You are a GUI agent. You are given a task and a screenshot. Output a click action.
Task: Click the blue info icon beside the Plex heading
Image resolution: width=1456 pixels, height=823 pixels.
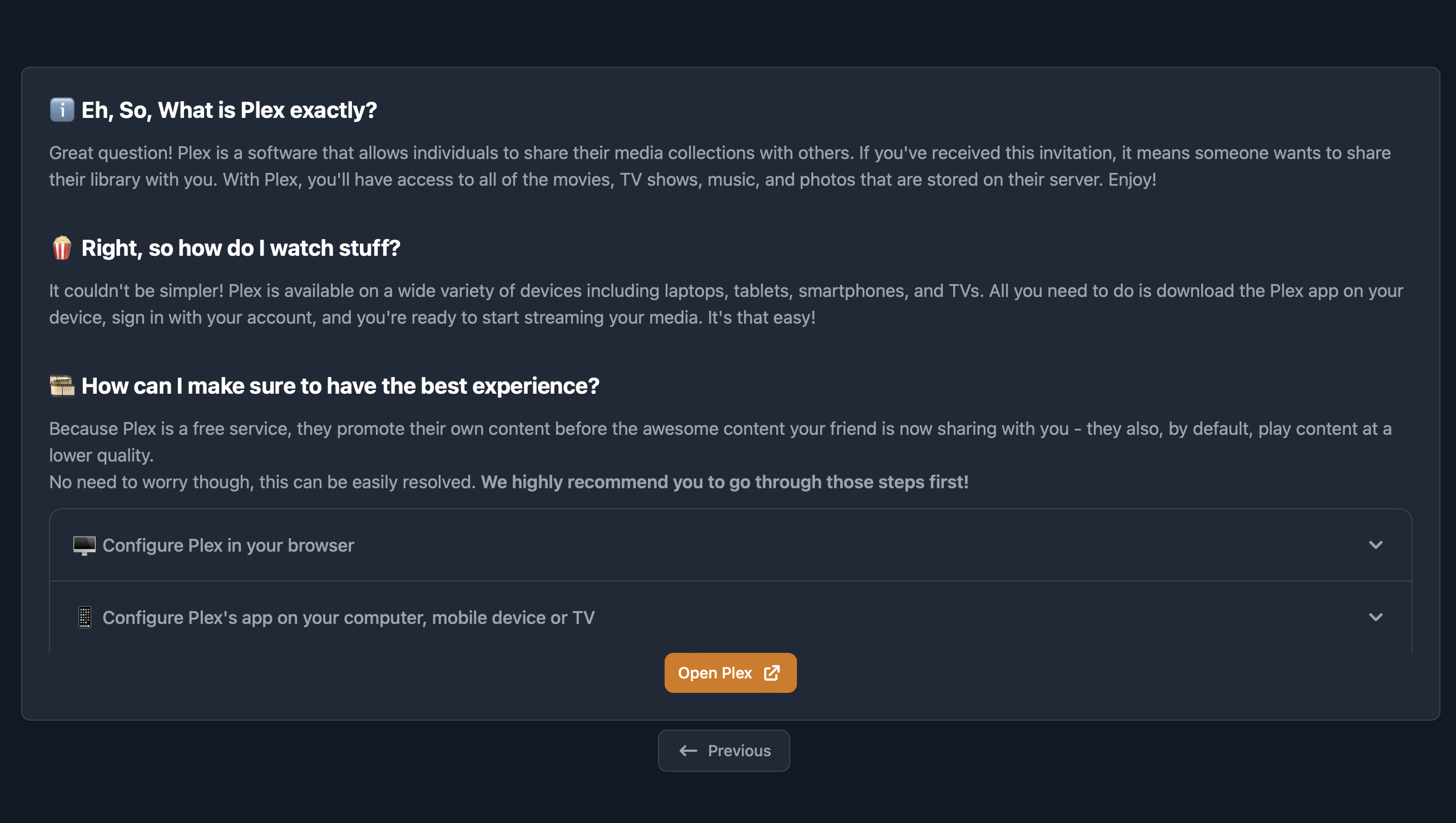[x=62, y=110]
